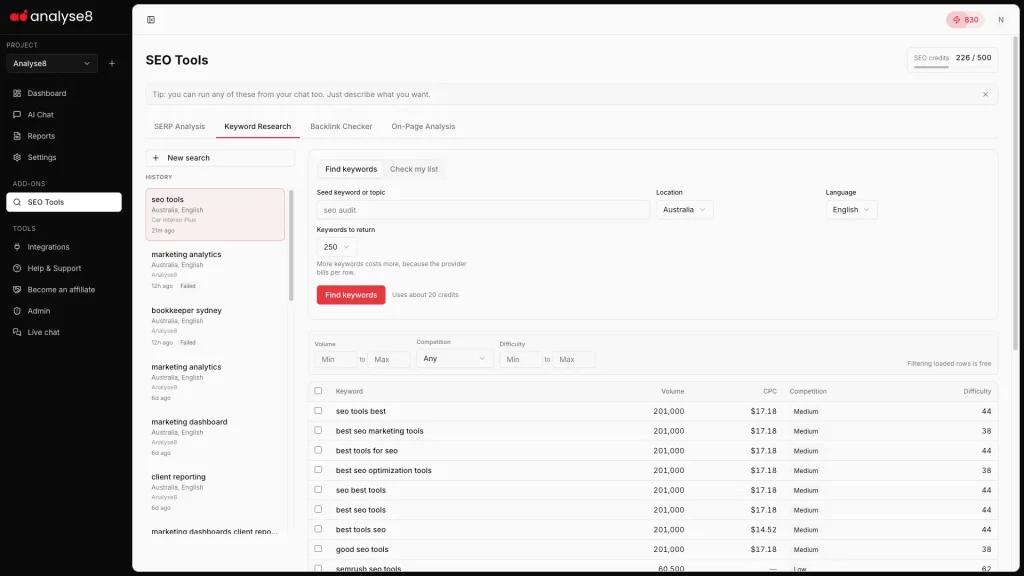Click the analyse8 logo
This screenshot has width=1024, height=576.
click(51, 16)
